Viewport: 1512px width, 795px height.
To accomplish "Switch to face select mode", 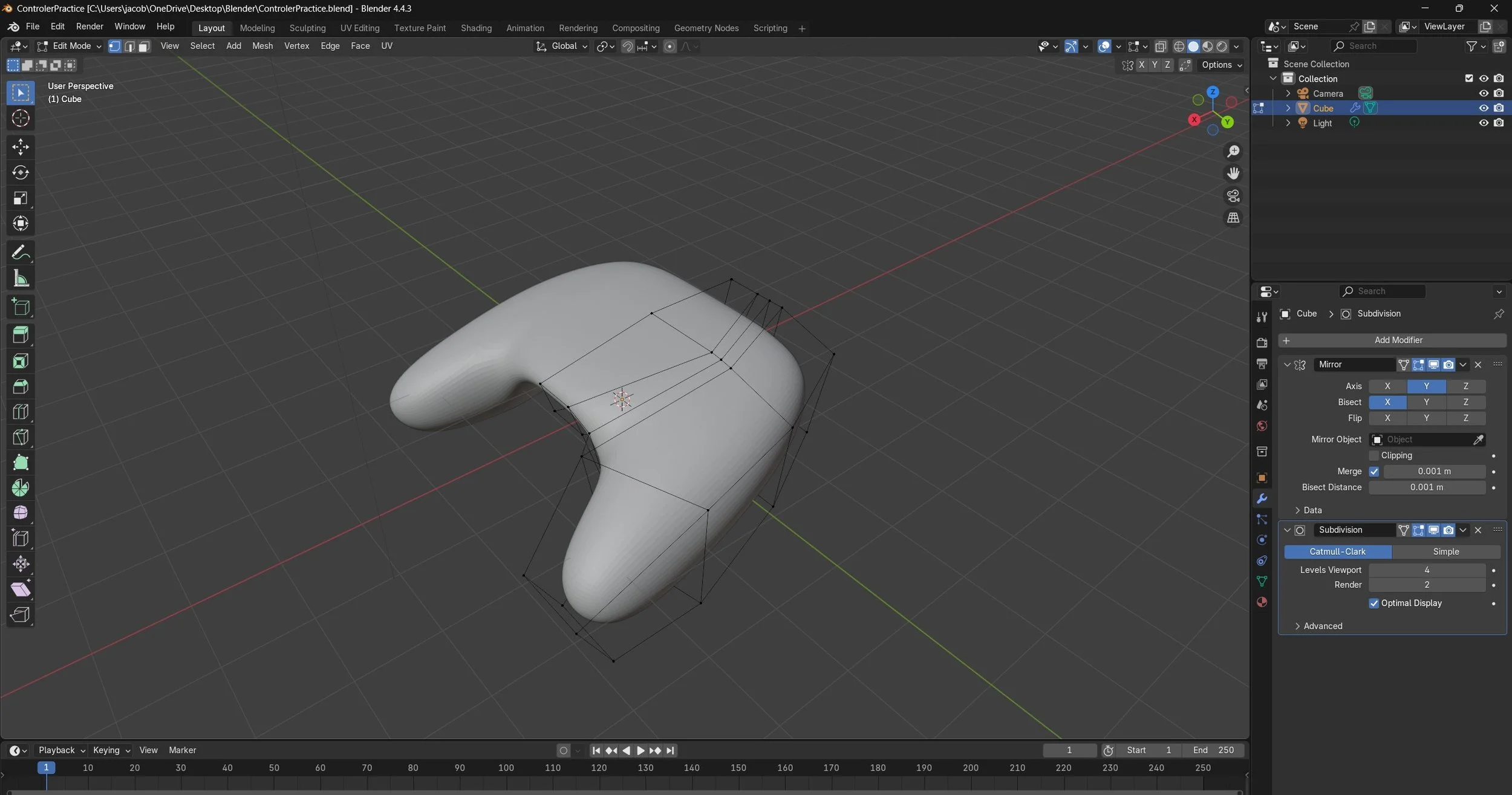I will tap(144, 47).
